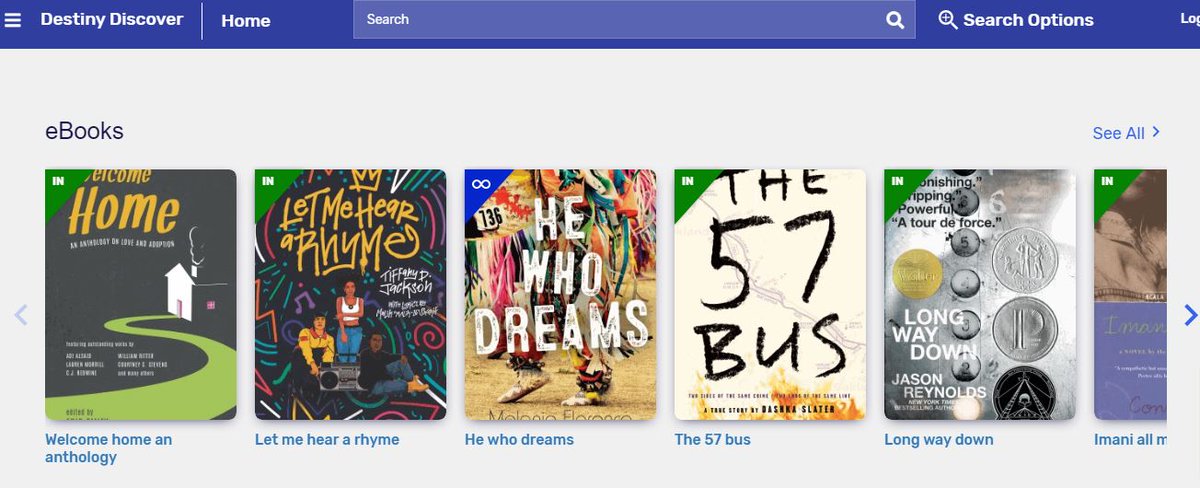Click the IN badge on Let Me Hear a Rhyme
Screen dimensions: 1200x488
pos(268,181)
